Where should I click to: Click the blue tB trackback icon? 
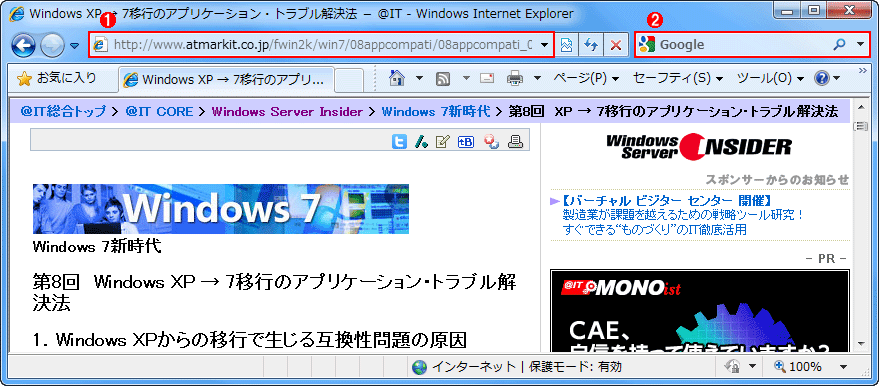[466, 142]
